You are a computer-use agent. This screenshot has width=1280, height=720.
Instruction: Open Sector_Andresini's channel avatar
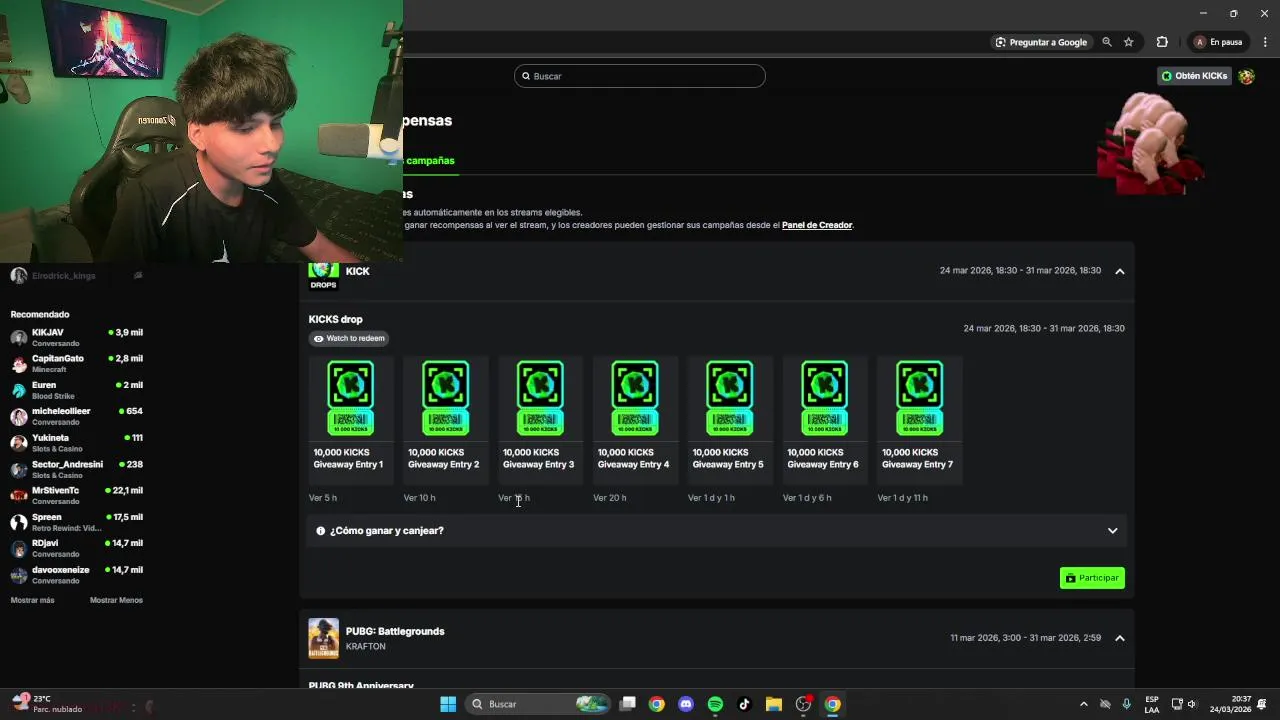tap(19, 469)
